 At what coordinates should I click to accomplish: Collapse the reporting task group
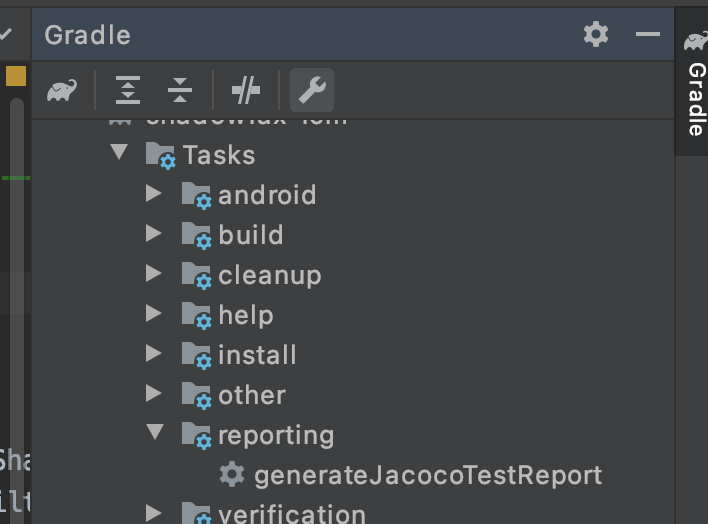(x=155, y=432)
